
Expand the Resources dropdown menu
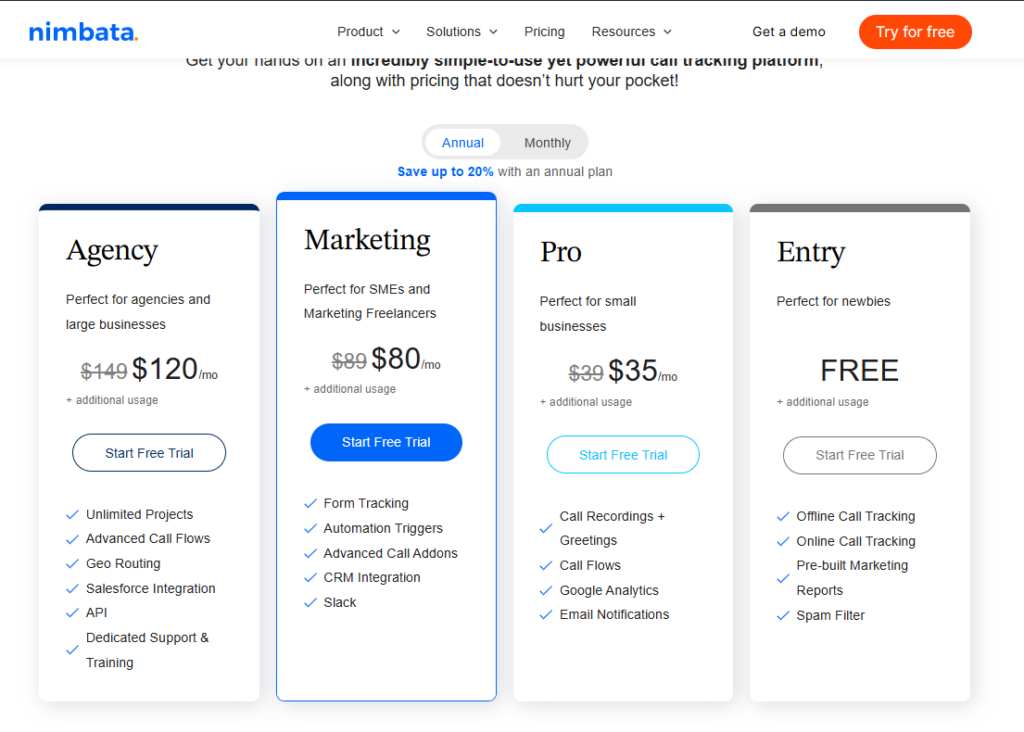pos(631,32)
